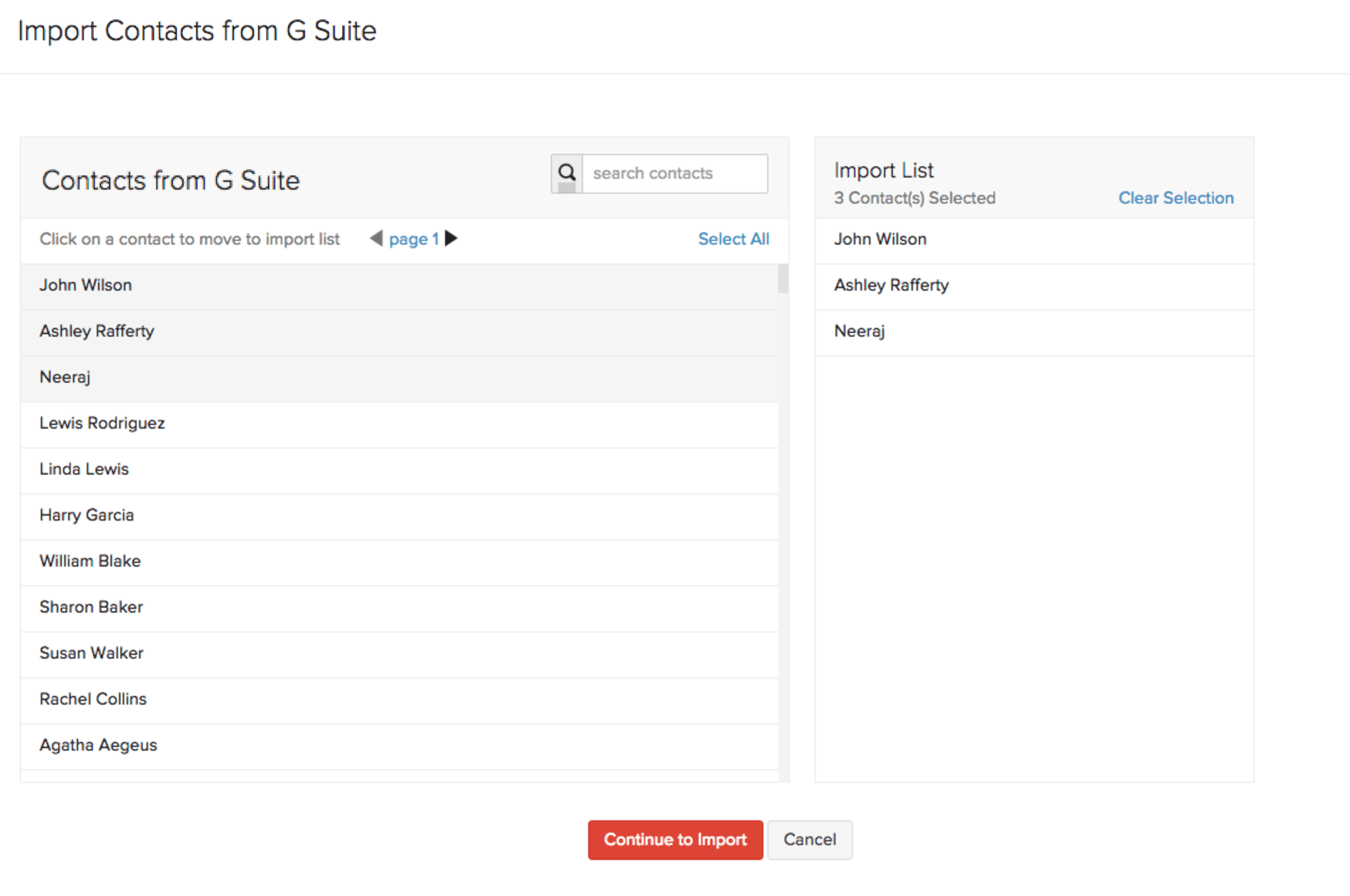Select Lewis Rodriguez from the contacts list
This screenshot has width=1350, height=896.
(x=101, y=423)
